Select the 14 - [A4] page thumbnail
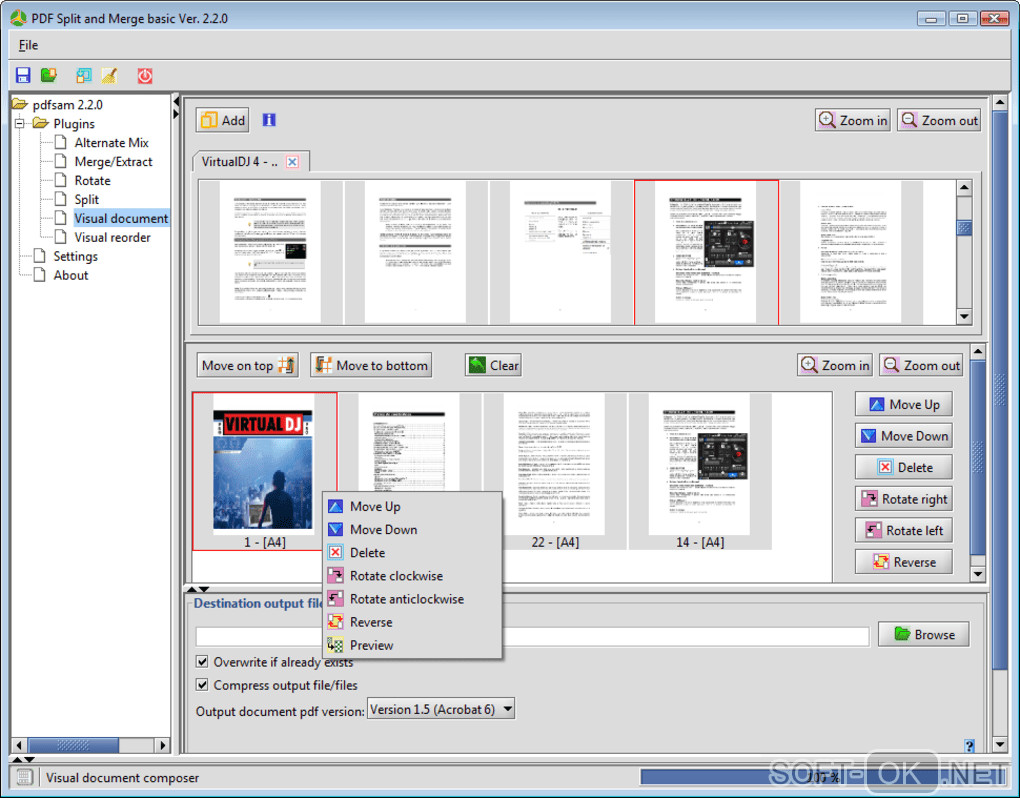 coord(700,472)
